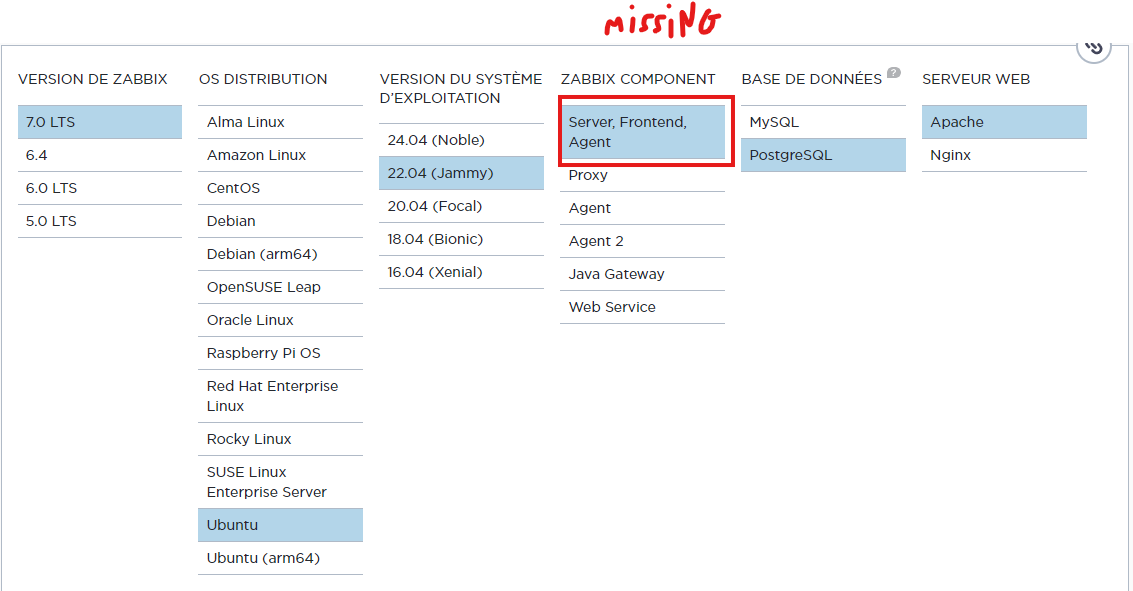Viewport: 1133px width, 591px height.
Task: Select MySQL as the database
Action: (x=823, y=122)
